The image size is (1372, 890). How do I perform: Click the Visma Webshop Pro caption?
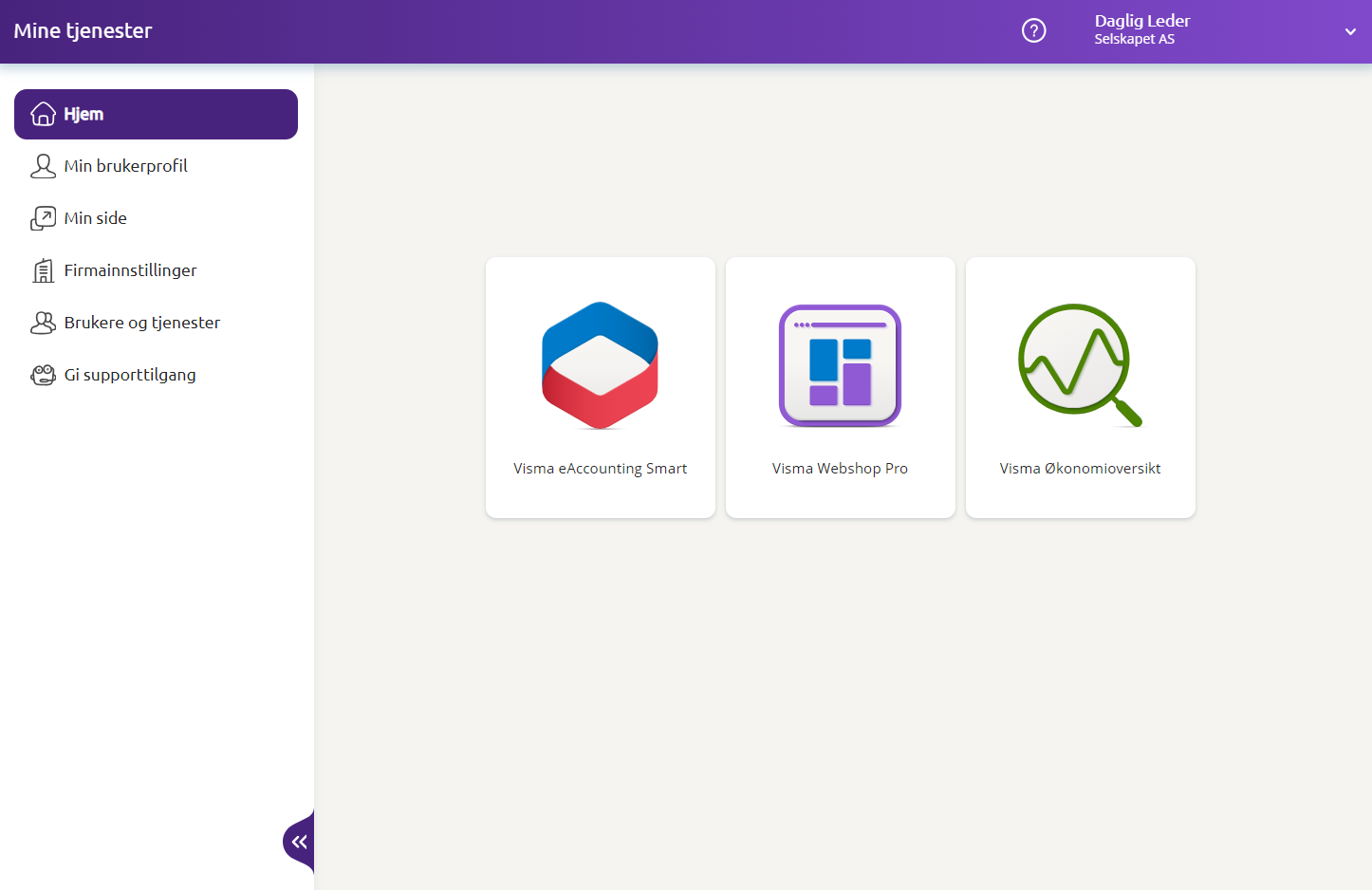click(840, 469)
